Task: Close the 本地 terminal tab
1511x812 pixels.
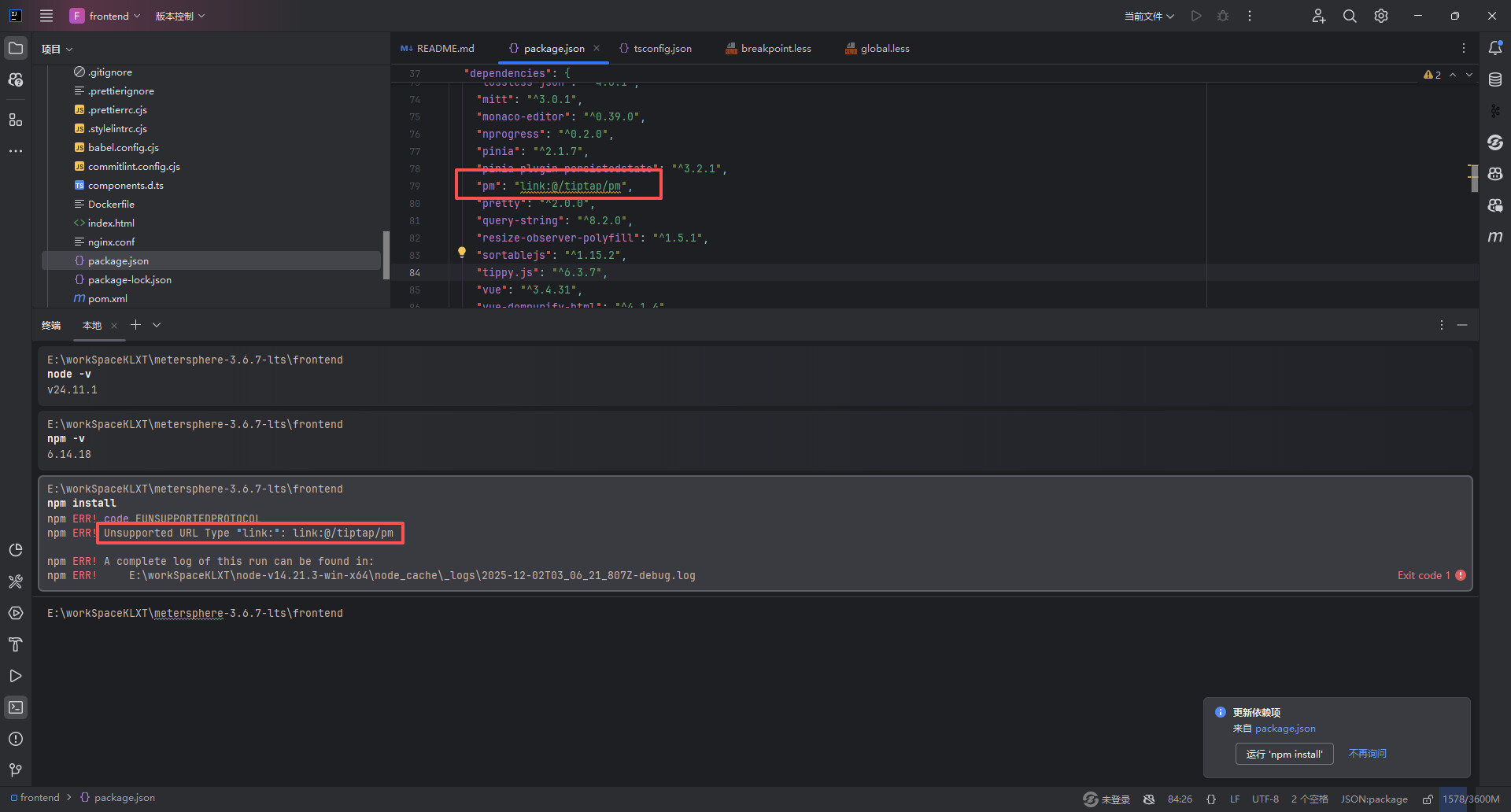Action: [114, 326]
